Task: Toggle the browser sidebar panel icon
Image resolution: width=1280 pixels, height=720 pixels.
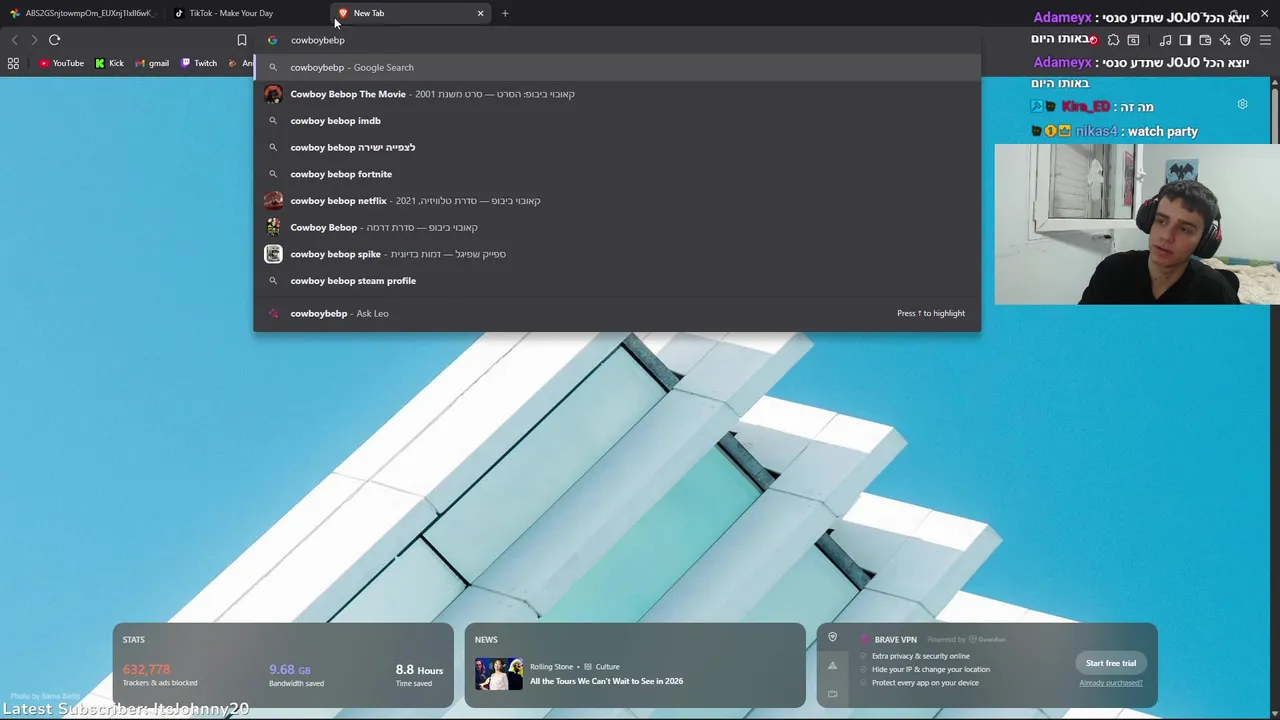Action: click(1185, 40)
